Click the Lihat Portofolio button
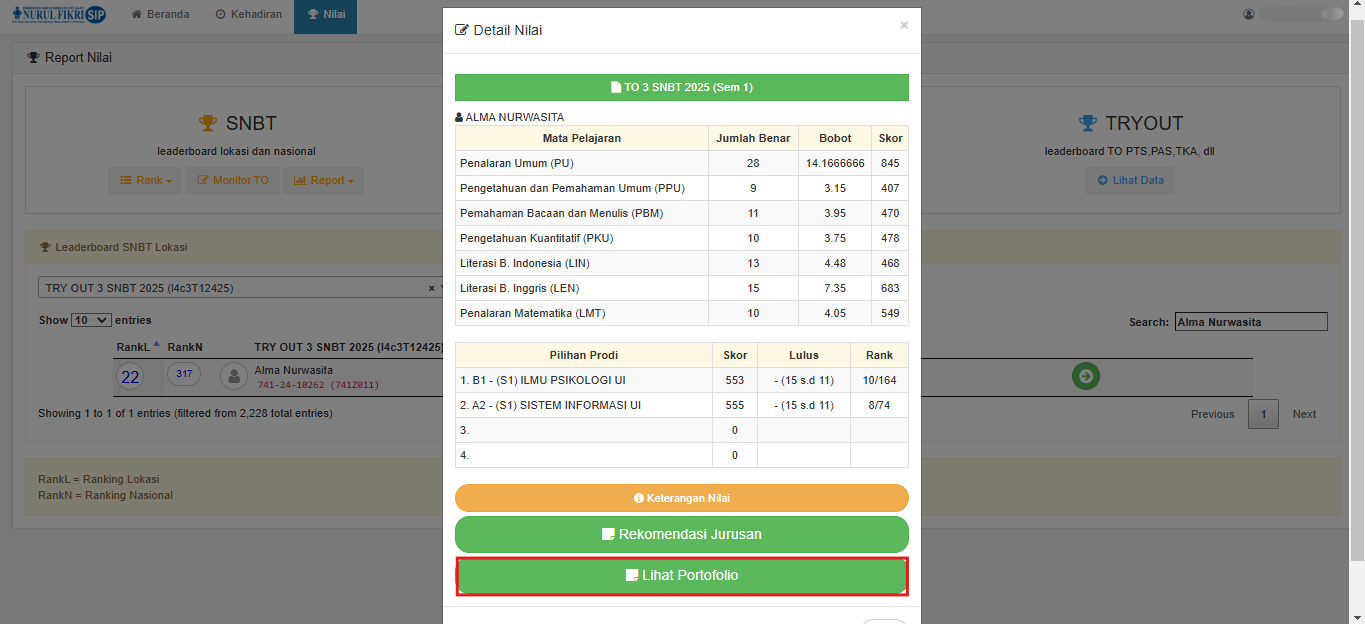1365x624 pixels. coord(682,576)
